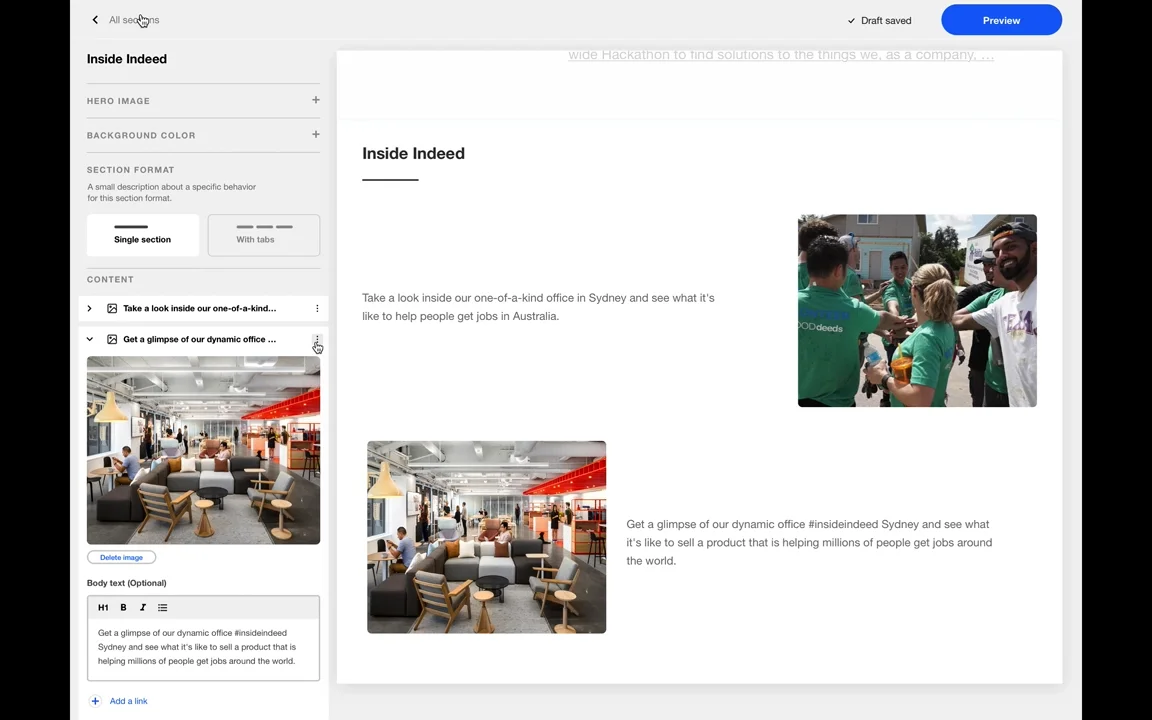Screen dimensions: 1152x720
Task: Click 'Get a glimpse' paragraph in preview
Action: tap(809, 542)
